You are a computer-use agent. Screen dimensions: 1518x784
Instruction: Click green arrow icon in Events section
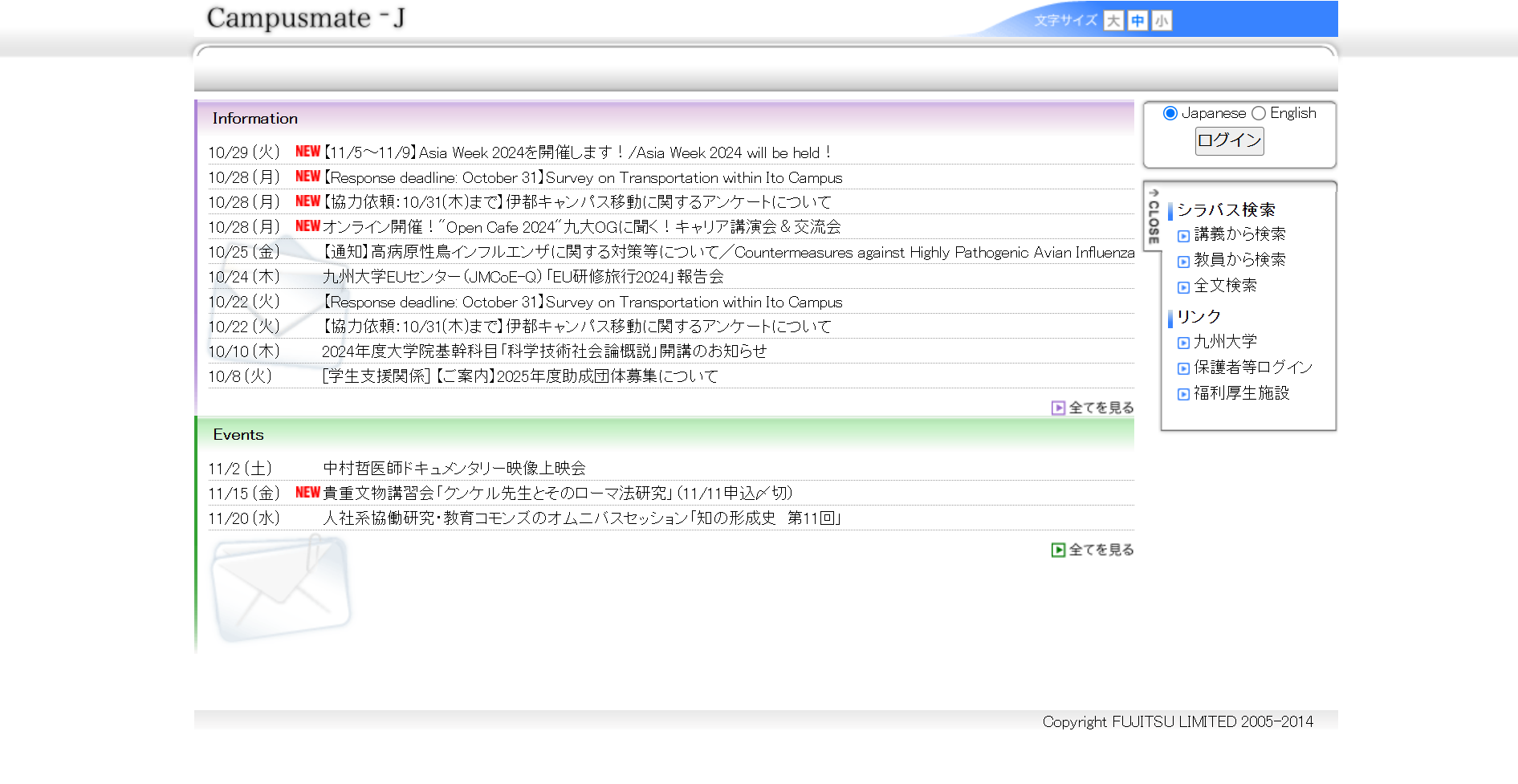[x=1058, y=550]
